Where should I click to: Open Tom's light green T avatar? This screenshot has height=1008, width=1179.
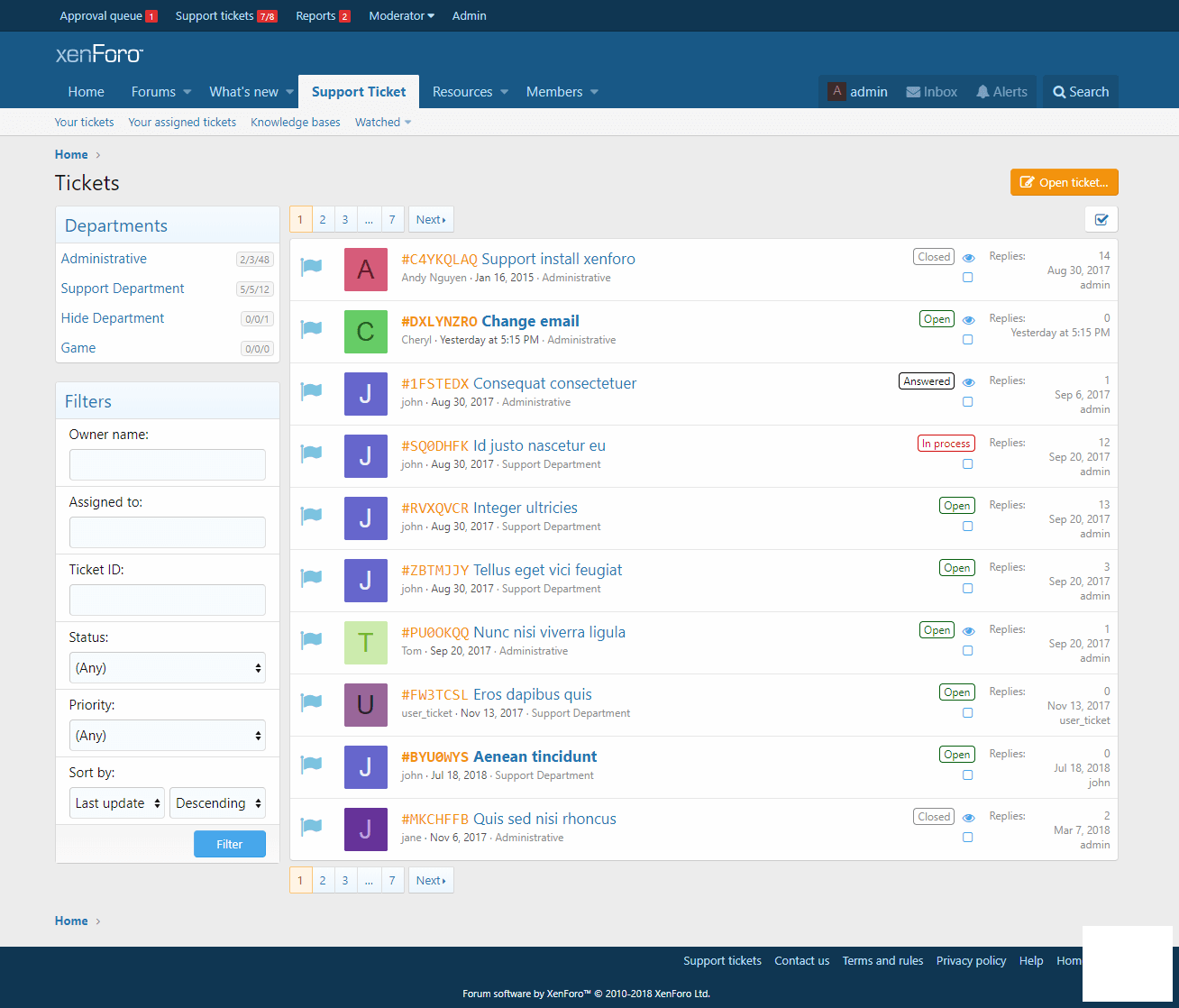click(x=366, y=643)
